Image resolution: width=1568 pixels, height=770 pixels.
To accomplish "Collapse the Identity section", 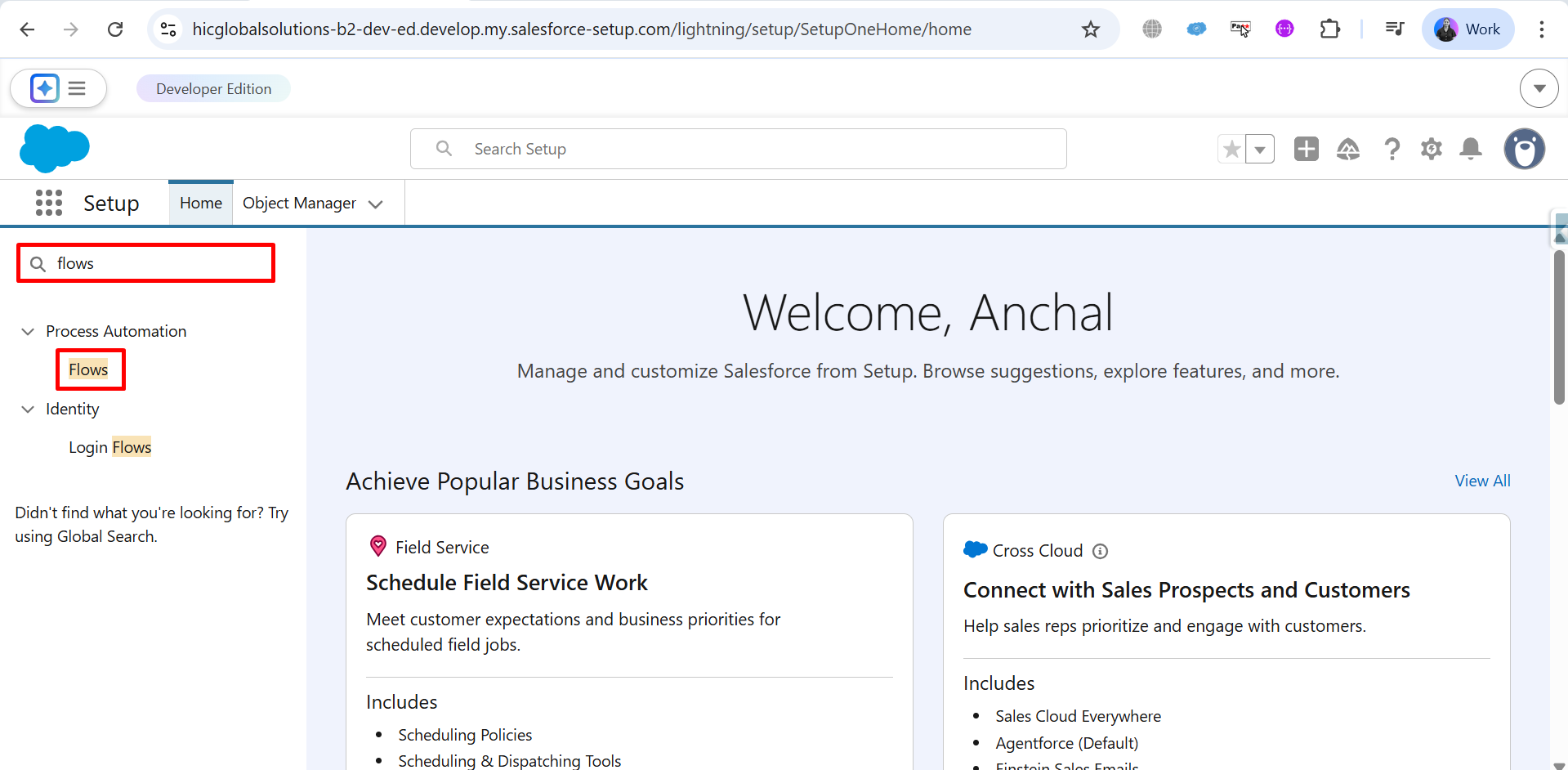I will 28,409.
